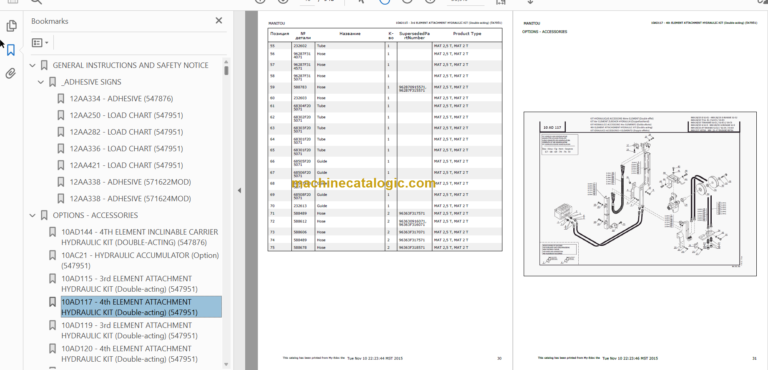
Task: Open the Attachments paperclip icon
Action: click(x=11, y=74)
